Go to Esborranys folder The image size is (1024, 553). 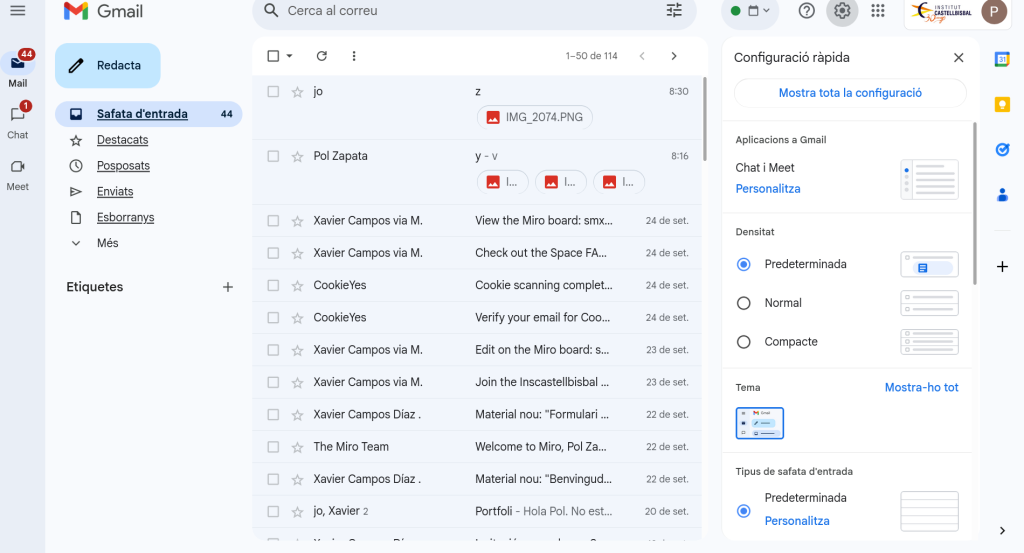125,217
